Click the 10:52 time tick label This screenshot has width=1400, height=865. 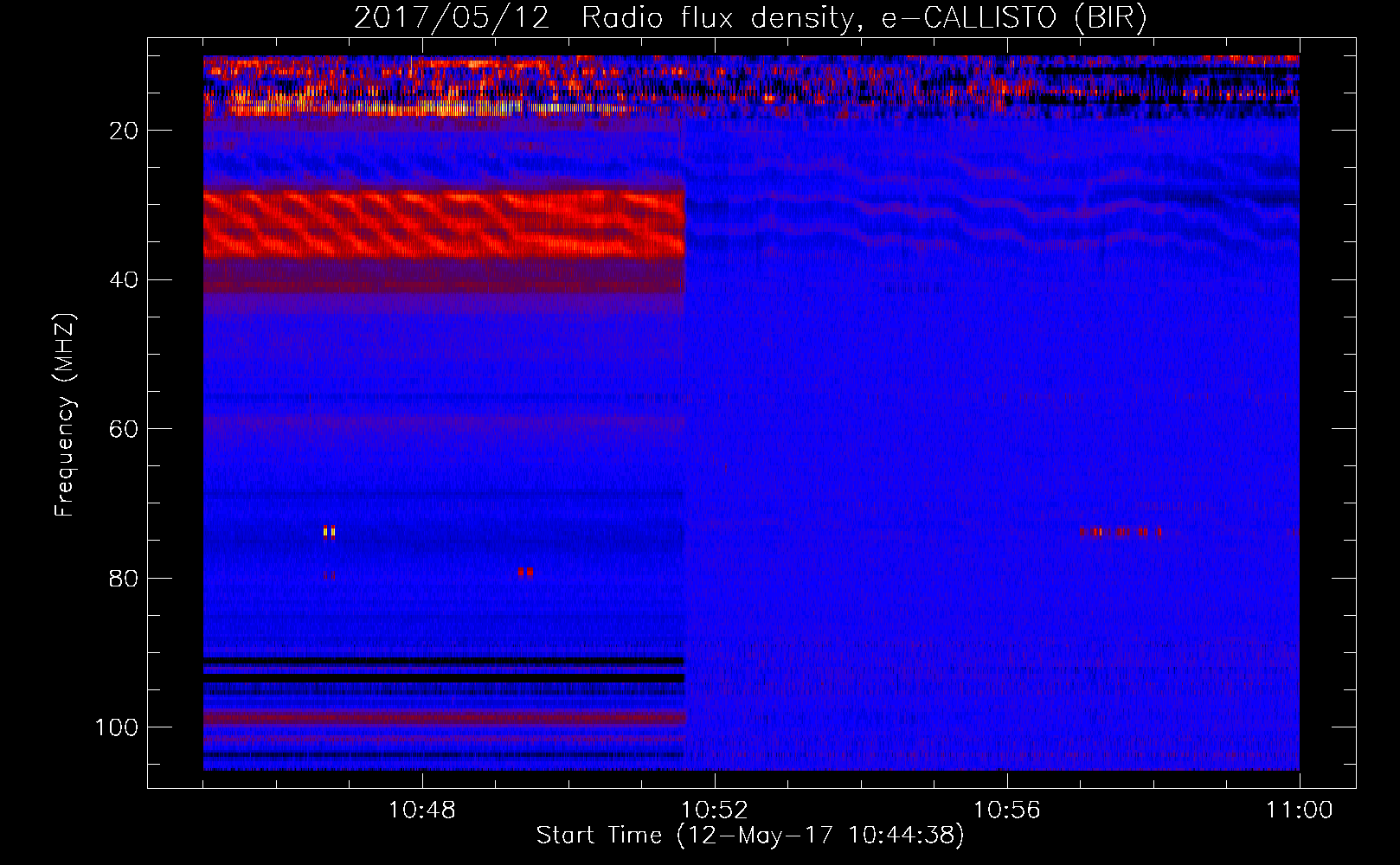point(714,811)
